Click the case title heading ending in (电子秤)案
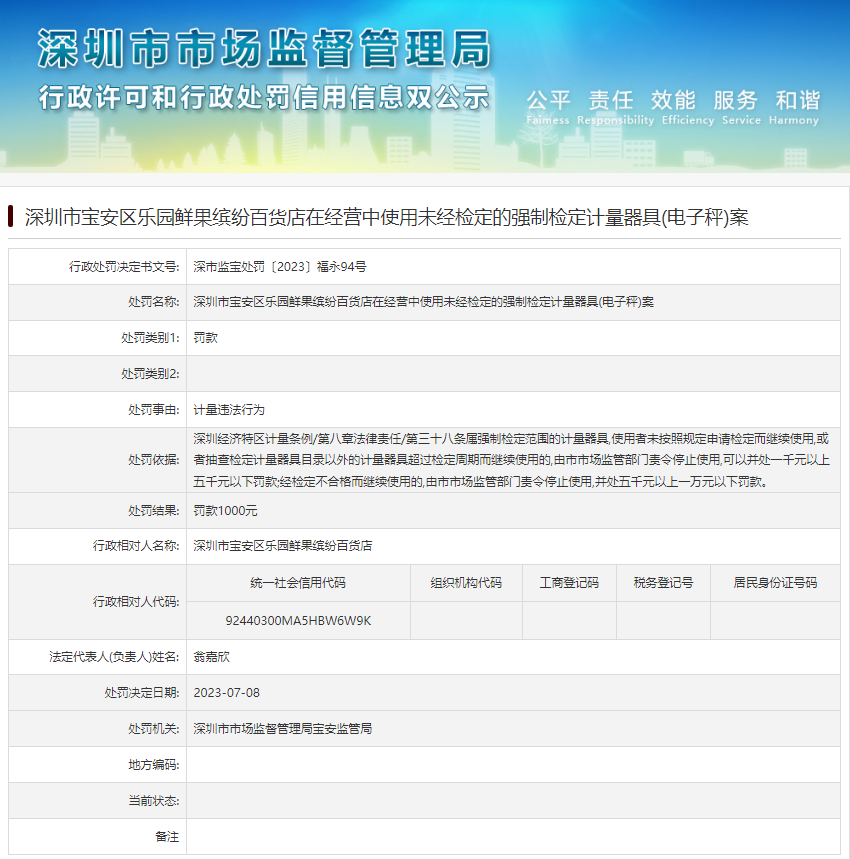The height and width of the screenshot is (859, 850). [x=386, y=217]
